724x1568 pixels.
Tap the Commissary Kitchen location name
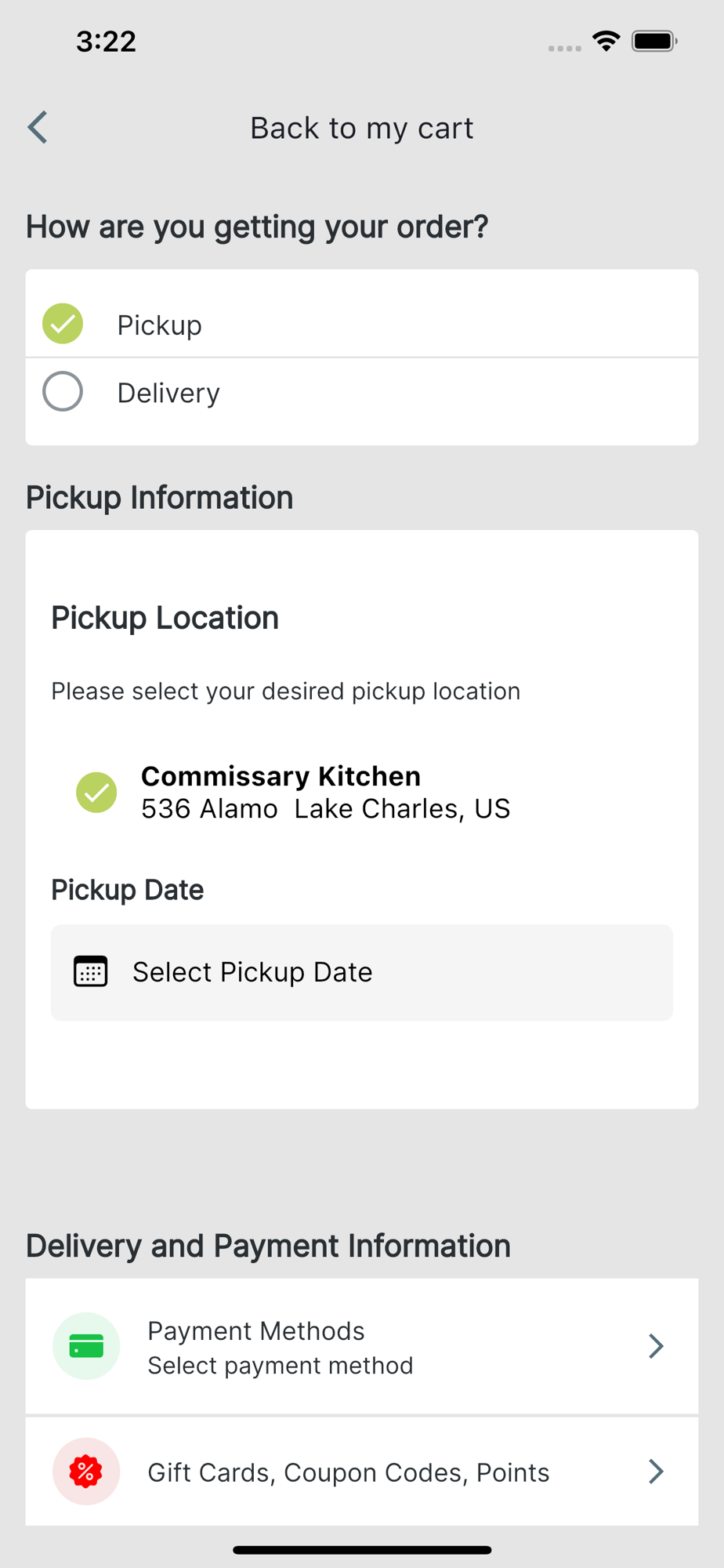pyautogui.click(x=281, y=776)
